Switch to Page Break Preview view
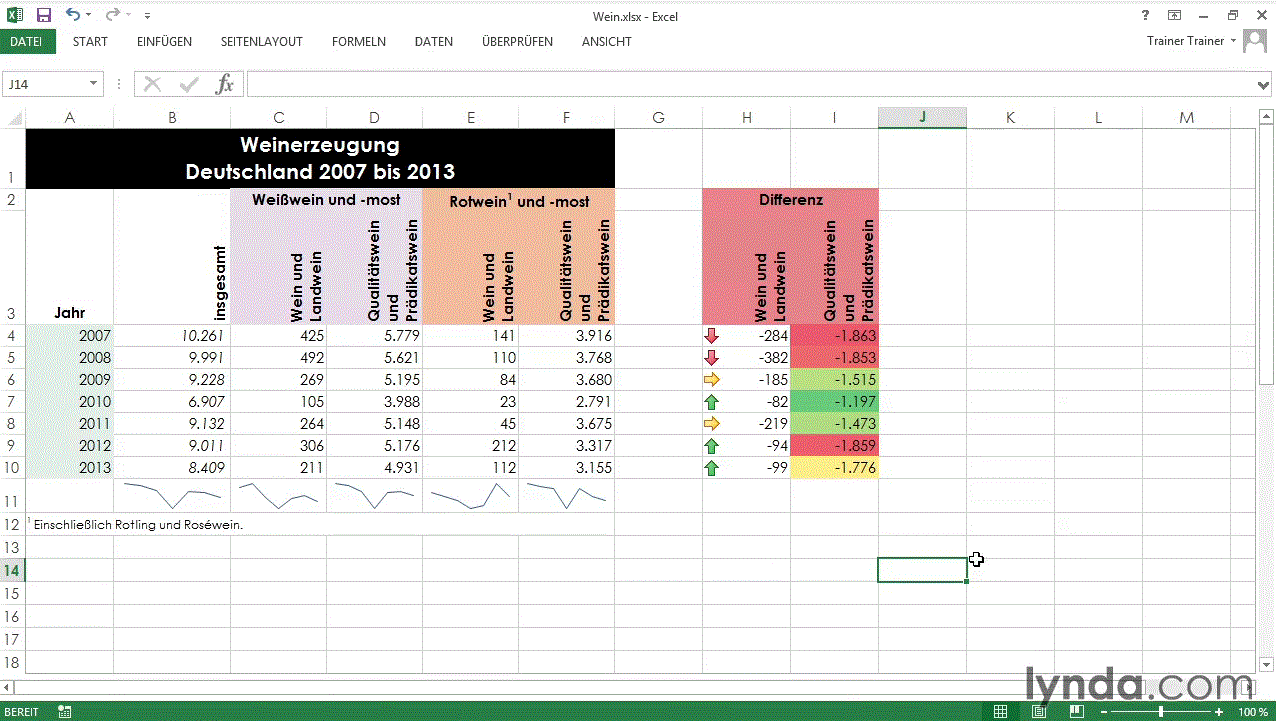1276x721 pixels. coord(1075,711)
